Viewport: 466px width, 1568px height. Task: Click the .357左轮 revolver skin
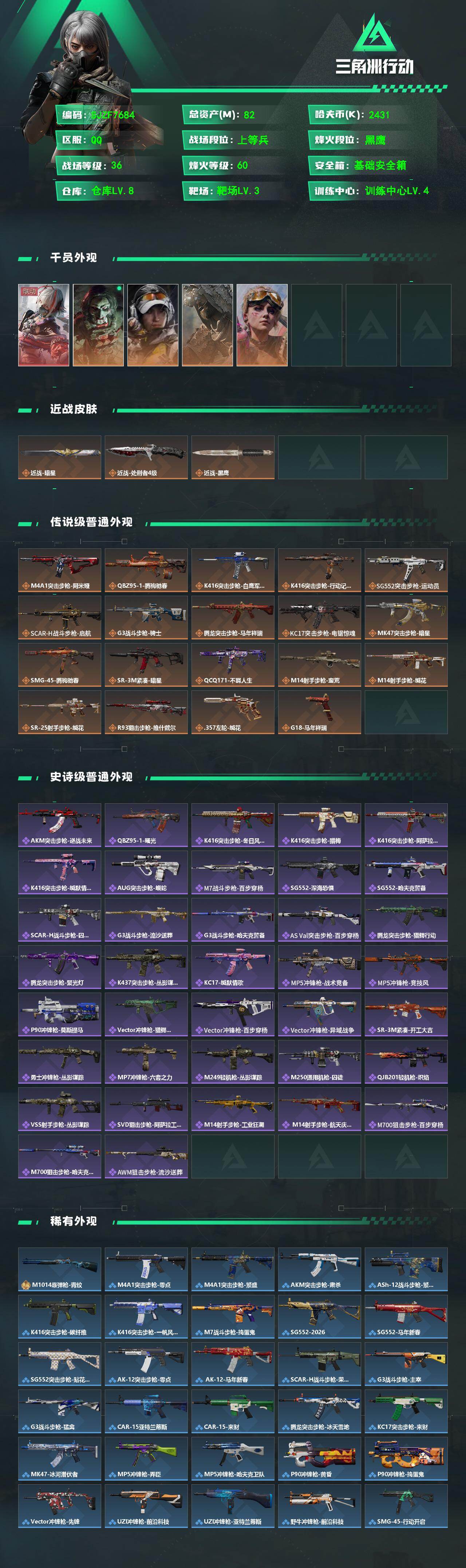click(233, 712)
